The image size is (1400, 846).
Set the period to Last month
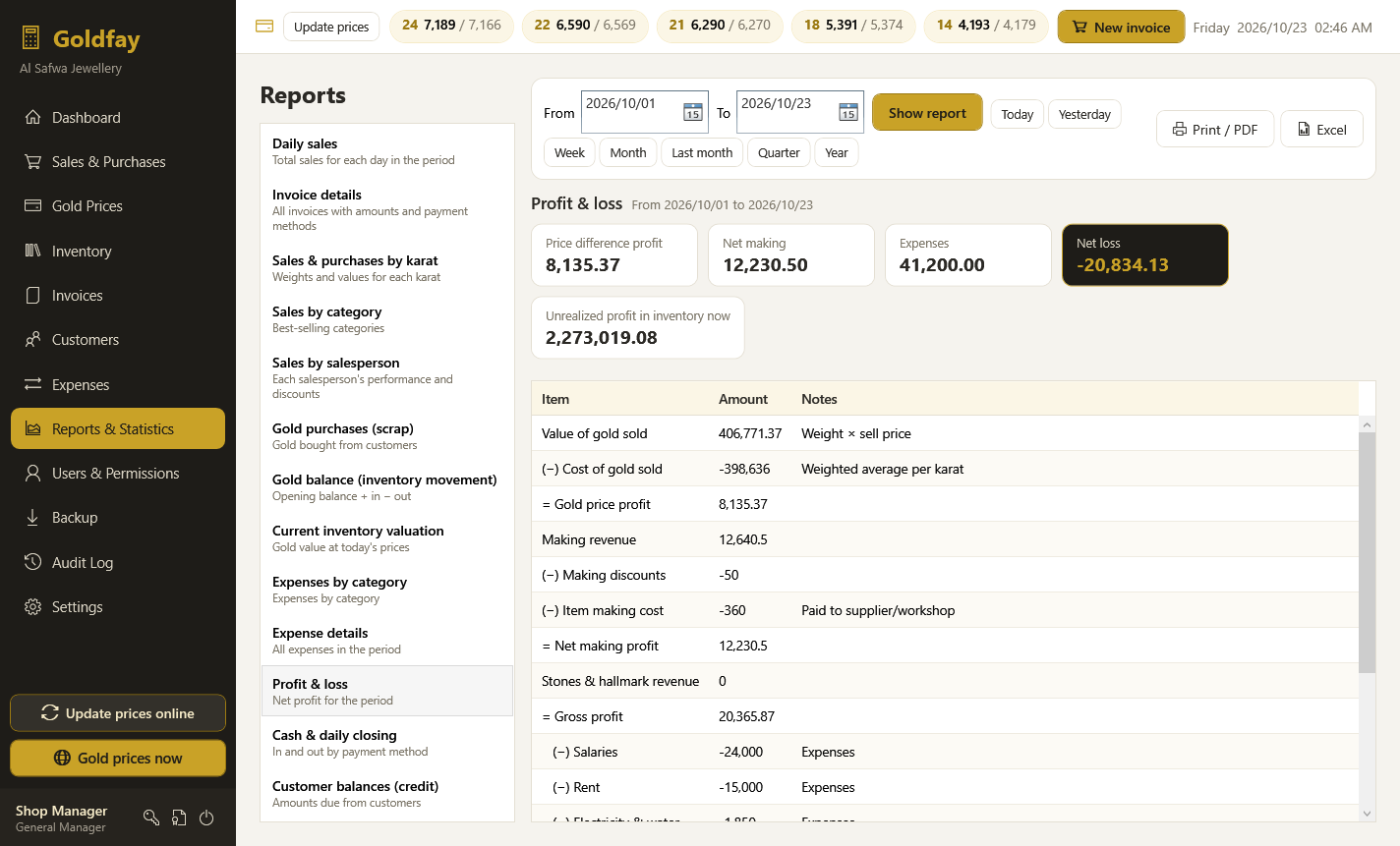702,152
